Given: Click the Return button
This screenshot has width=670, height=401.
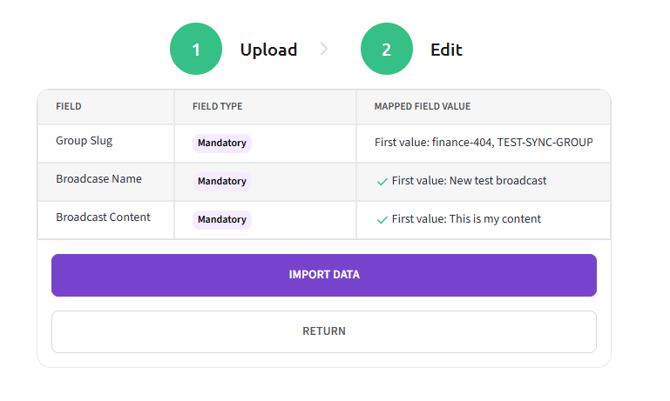Looking at the screenshot, I should [x=324, y=331].
